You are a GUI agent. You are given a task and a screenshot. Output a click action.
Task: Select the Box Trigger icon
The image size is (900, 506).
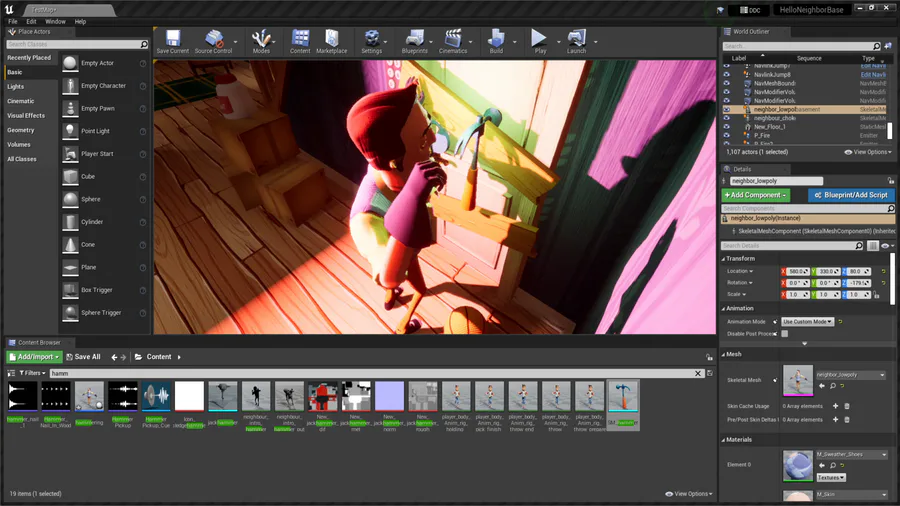tap(70, 290)
